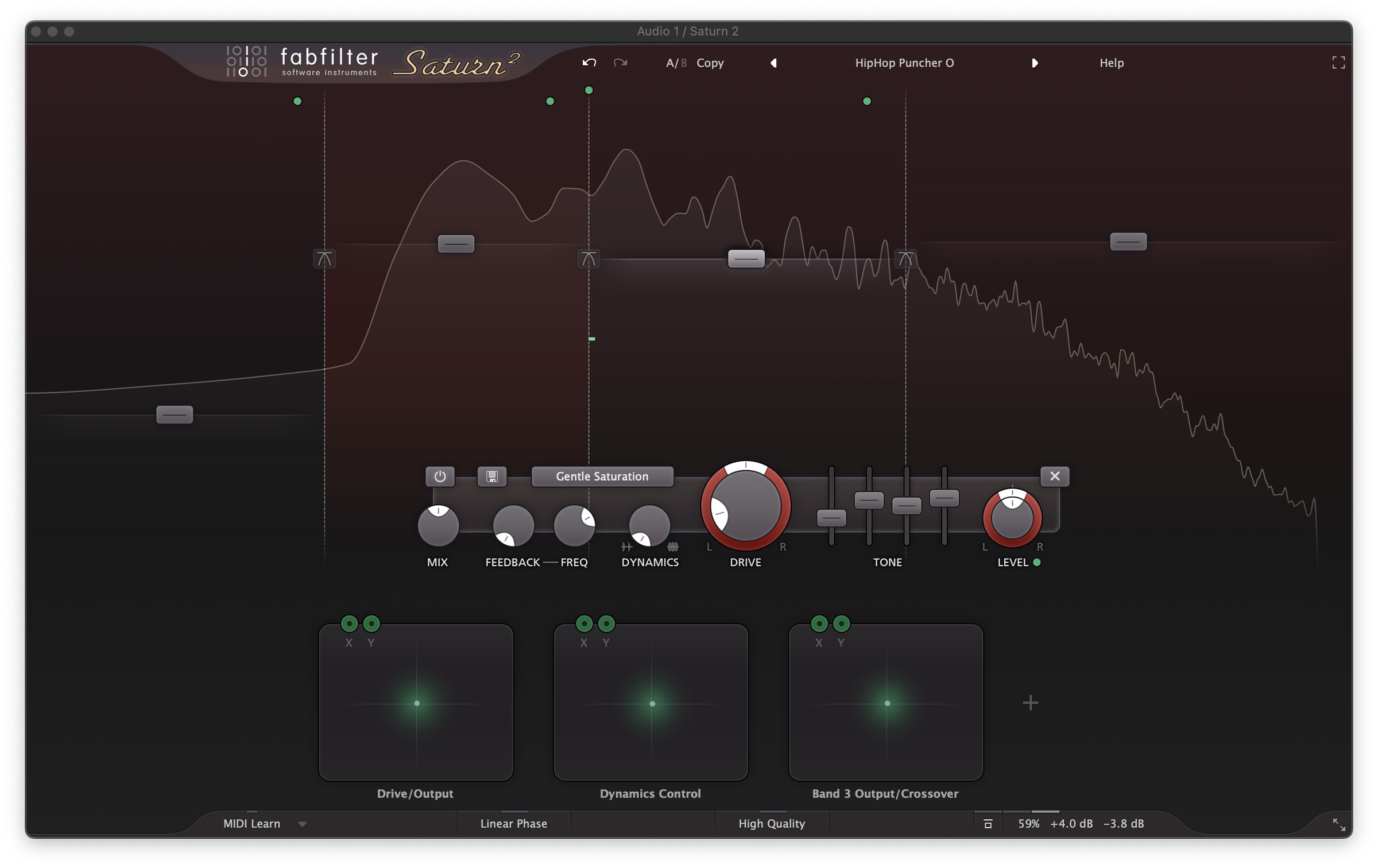
Task: Undo the last change
Action: pos(589,63)
